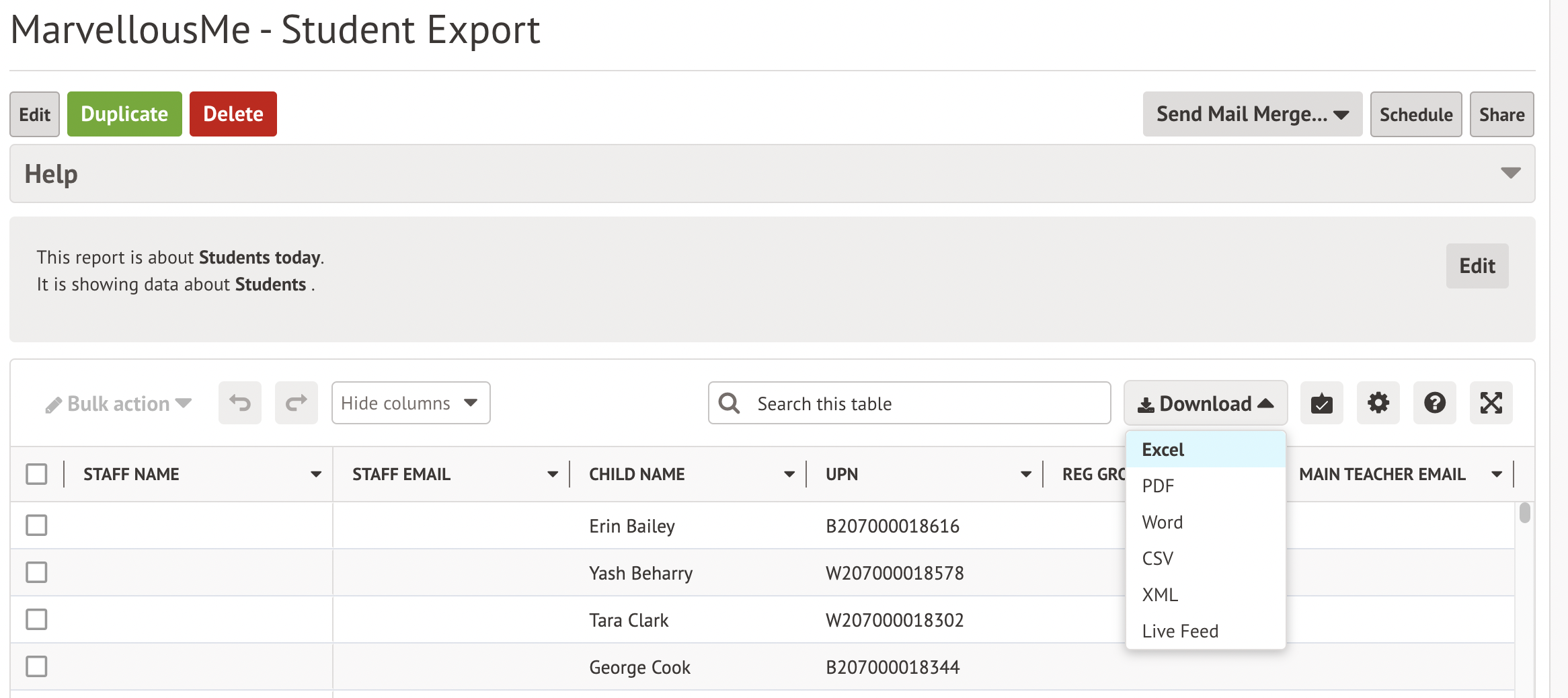Tick the checkbox for Erin Bailey

point(36,525)
